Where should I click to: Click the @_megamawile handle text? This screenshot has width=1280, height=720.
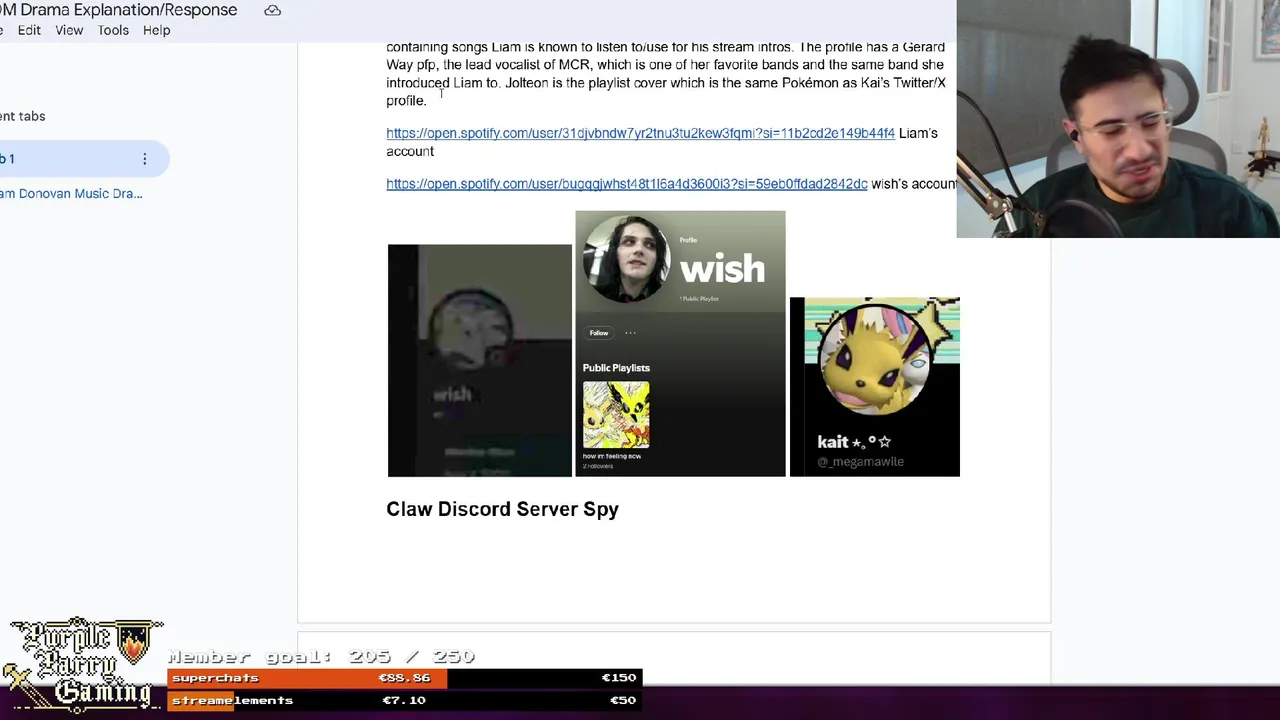860,461
